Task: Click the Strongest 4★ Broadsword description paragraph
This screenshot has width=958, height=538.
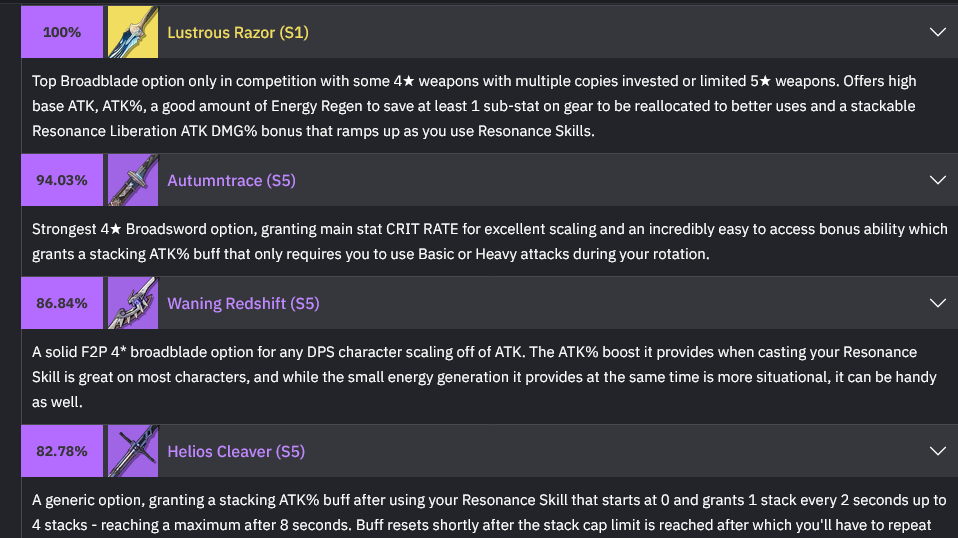Action: (489, 241)
